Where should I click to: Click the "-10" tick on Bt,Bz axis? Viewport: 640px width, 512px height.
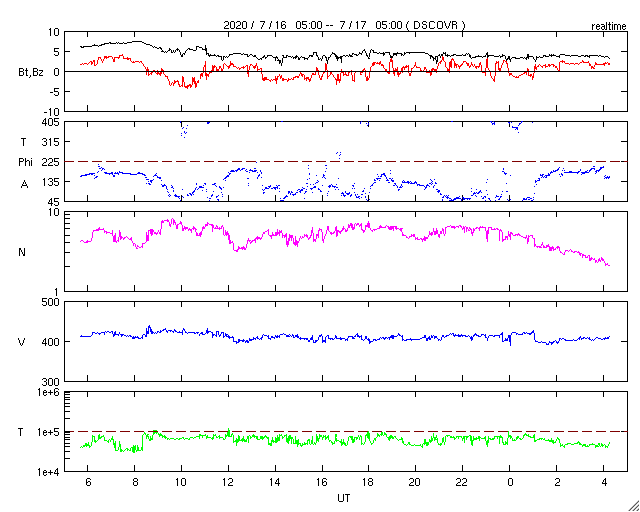pyautogui.click(x=52, y=112)
